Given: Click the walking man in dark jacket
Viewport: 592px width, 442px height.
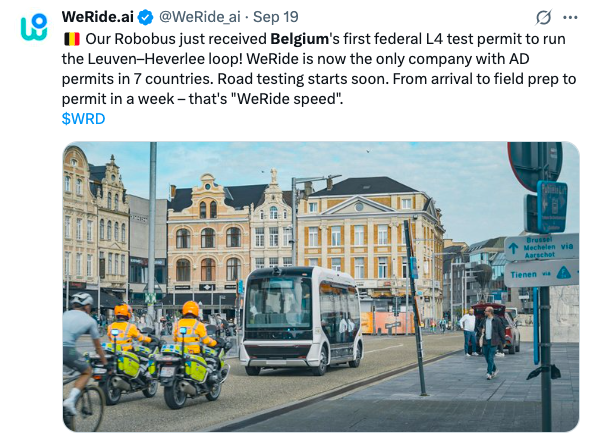Looking at the screenshot, I should pyautogui.click(x=492, y=342).
